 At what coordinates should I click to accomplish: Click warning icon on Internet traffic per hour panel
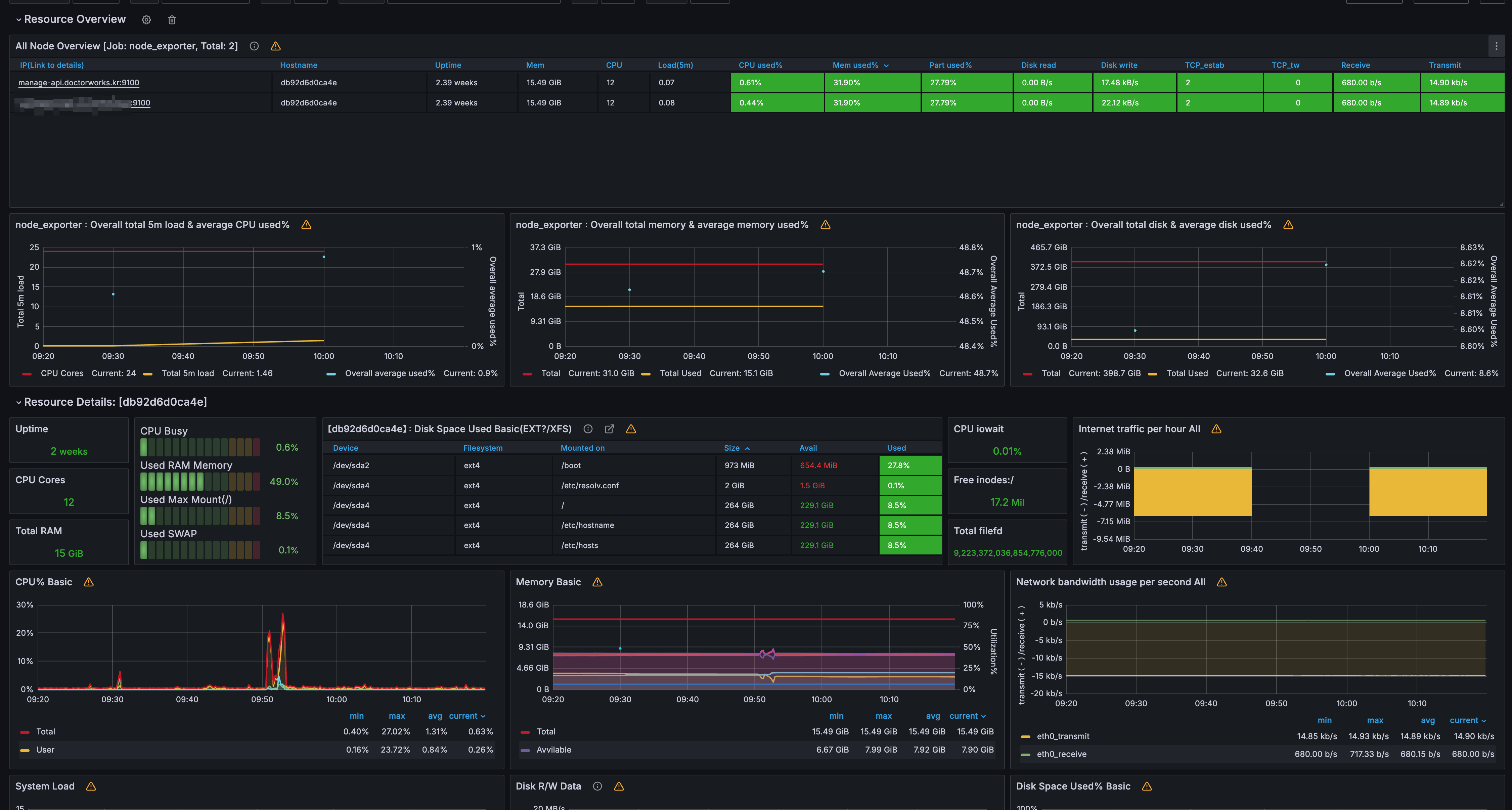pos(1216,429)
